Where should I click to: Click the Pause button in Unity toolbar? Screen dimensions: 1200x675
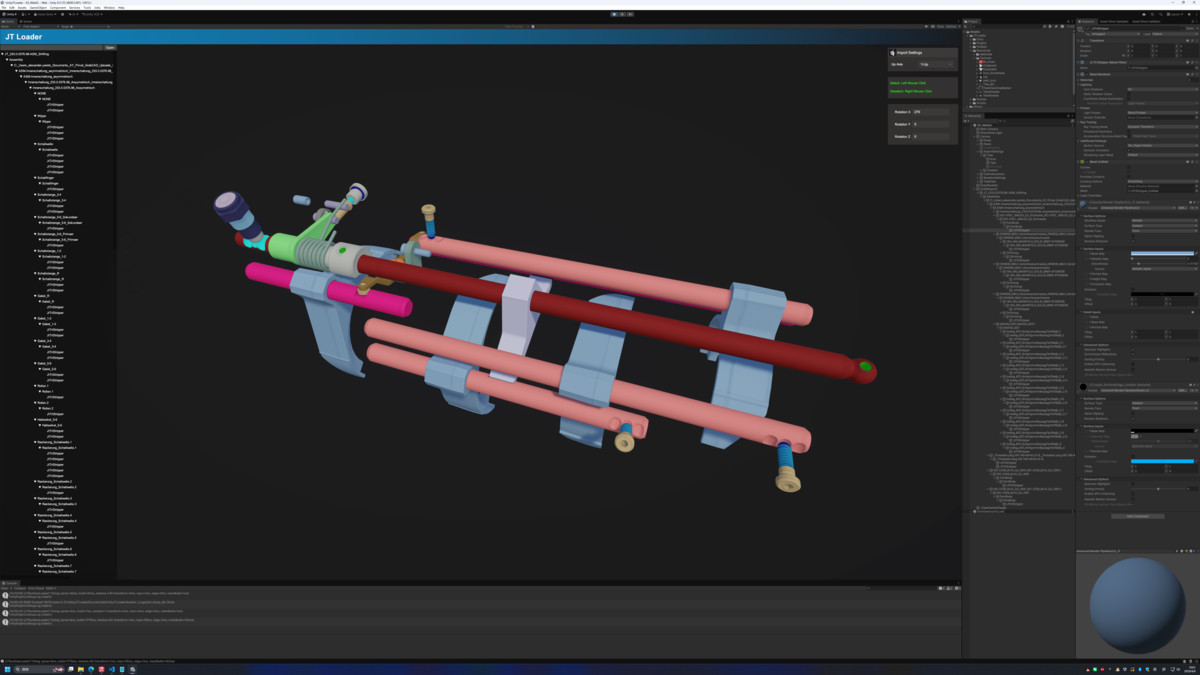(622, 14)
